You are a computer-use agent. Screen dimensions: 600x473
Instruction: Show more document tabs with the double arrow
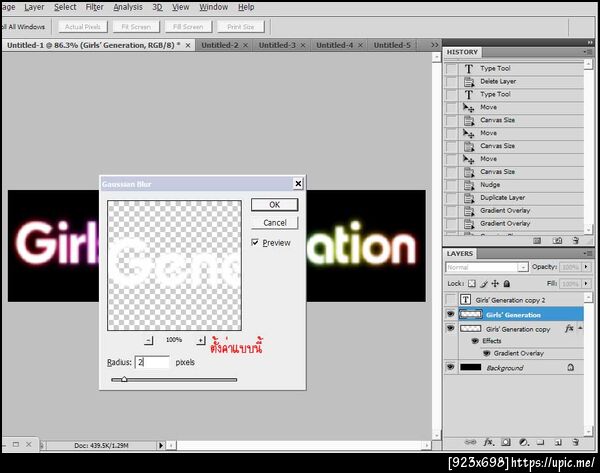(x=434, y=45)
